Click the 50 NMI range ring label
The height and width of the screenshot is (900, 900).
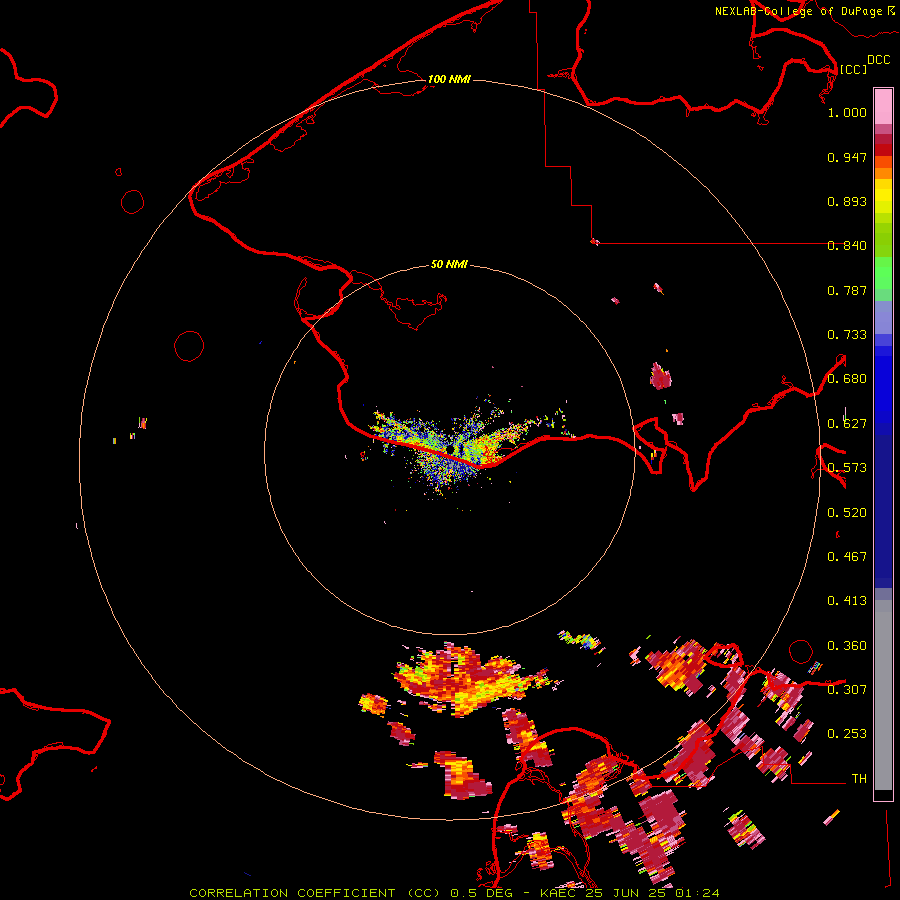(449, 264)
